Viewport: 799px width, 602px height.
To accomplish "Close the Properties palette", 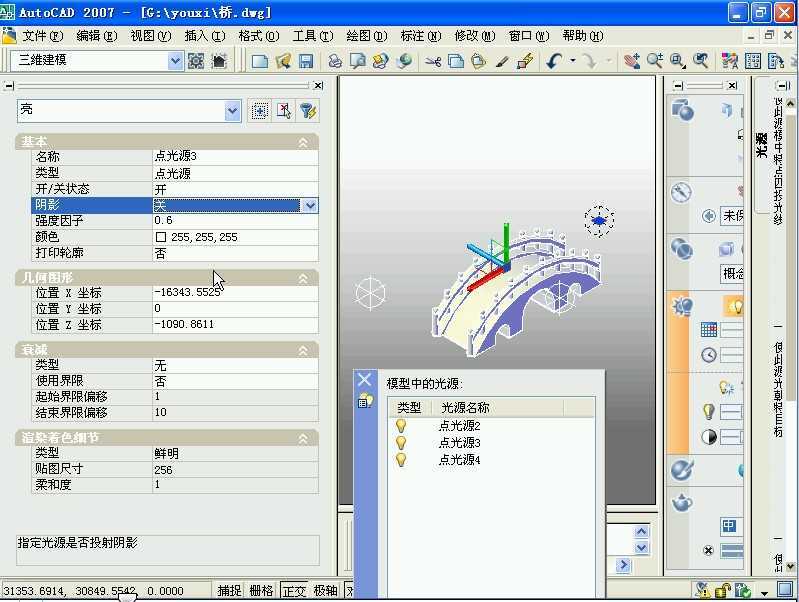I will coord(318,86).
